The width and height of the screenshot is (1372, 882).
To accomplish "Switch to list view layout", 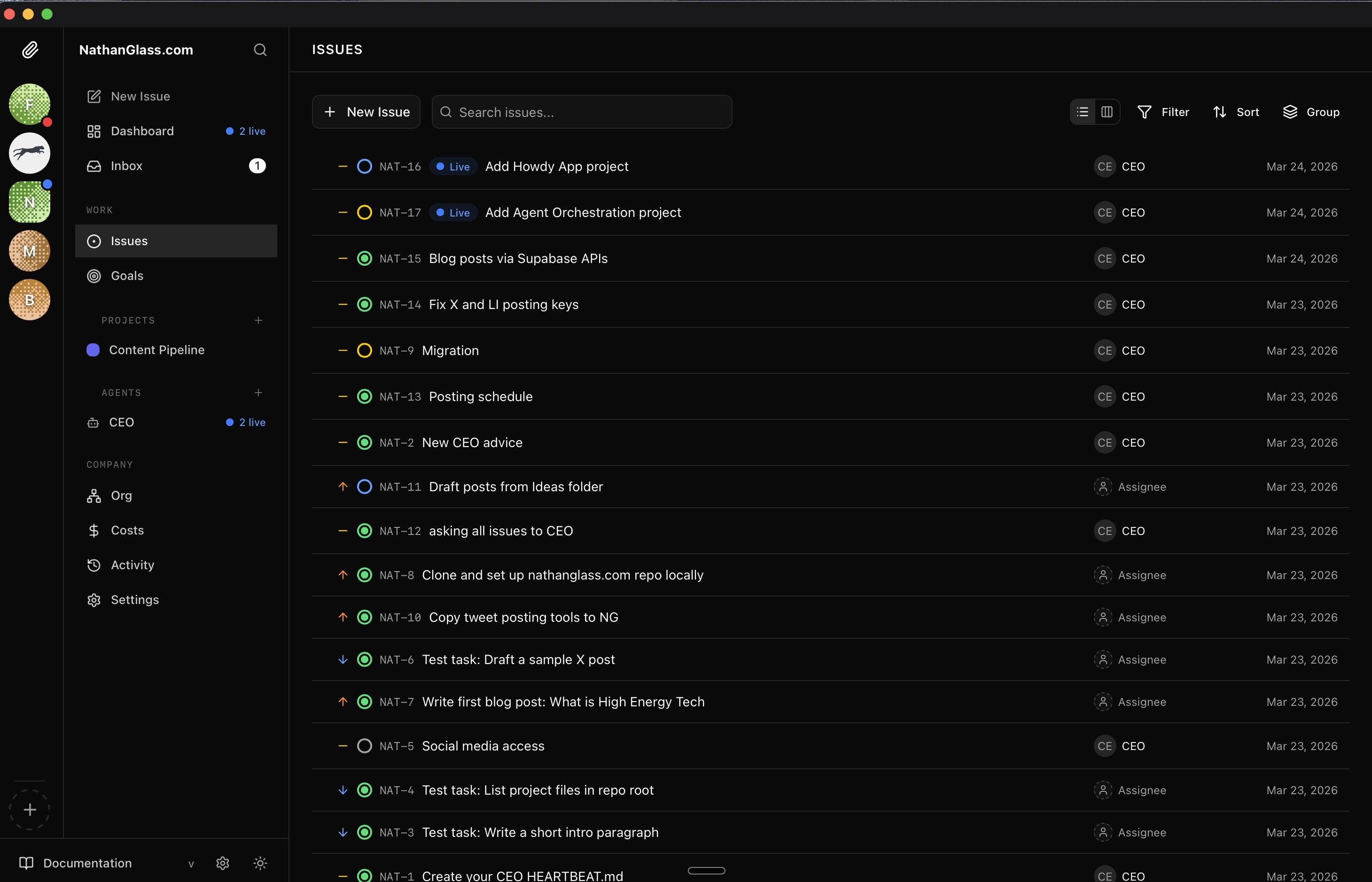I will [x=1082, y=112].
